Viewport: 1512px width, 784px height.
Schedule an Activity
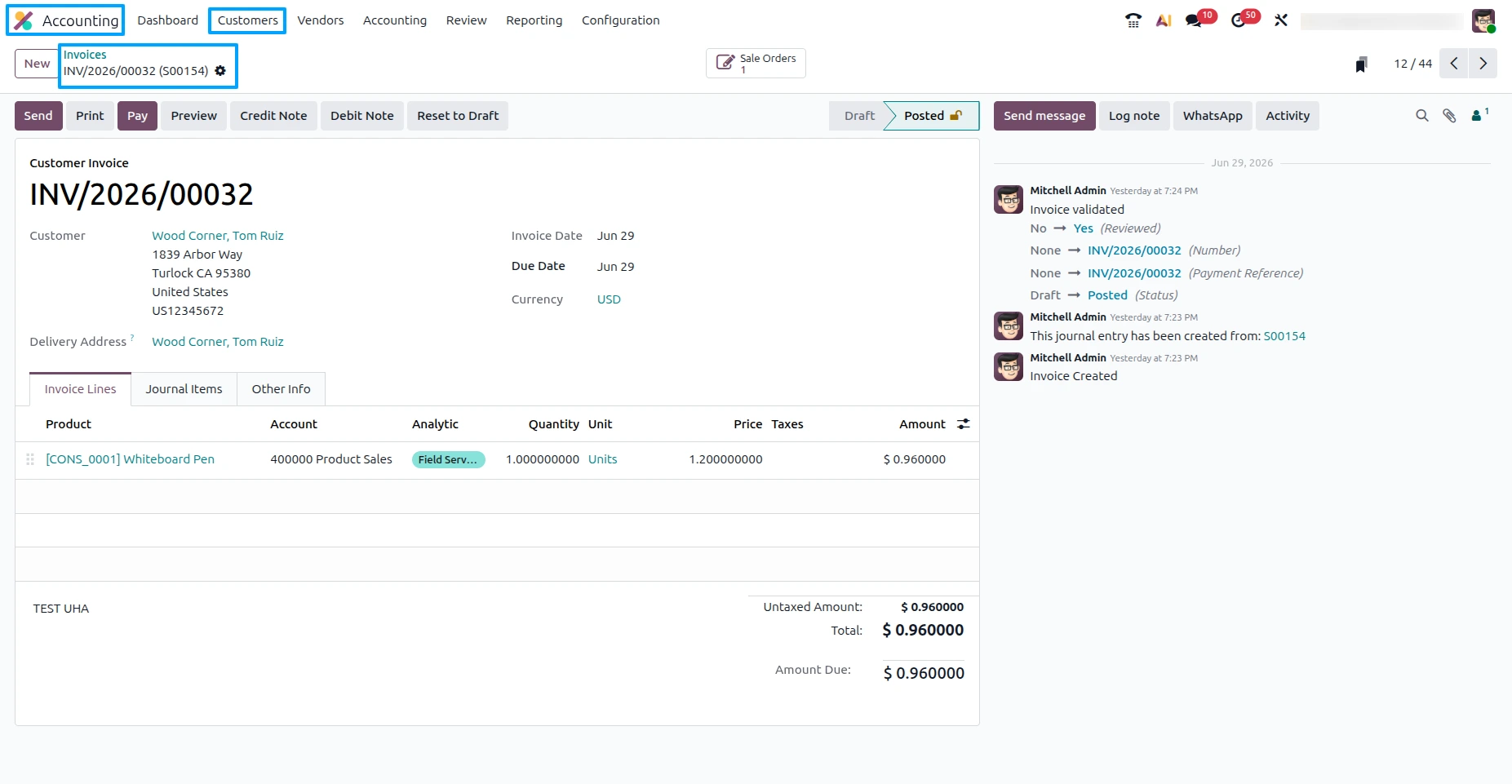point(1288,116)
